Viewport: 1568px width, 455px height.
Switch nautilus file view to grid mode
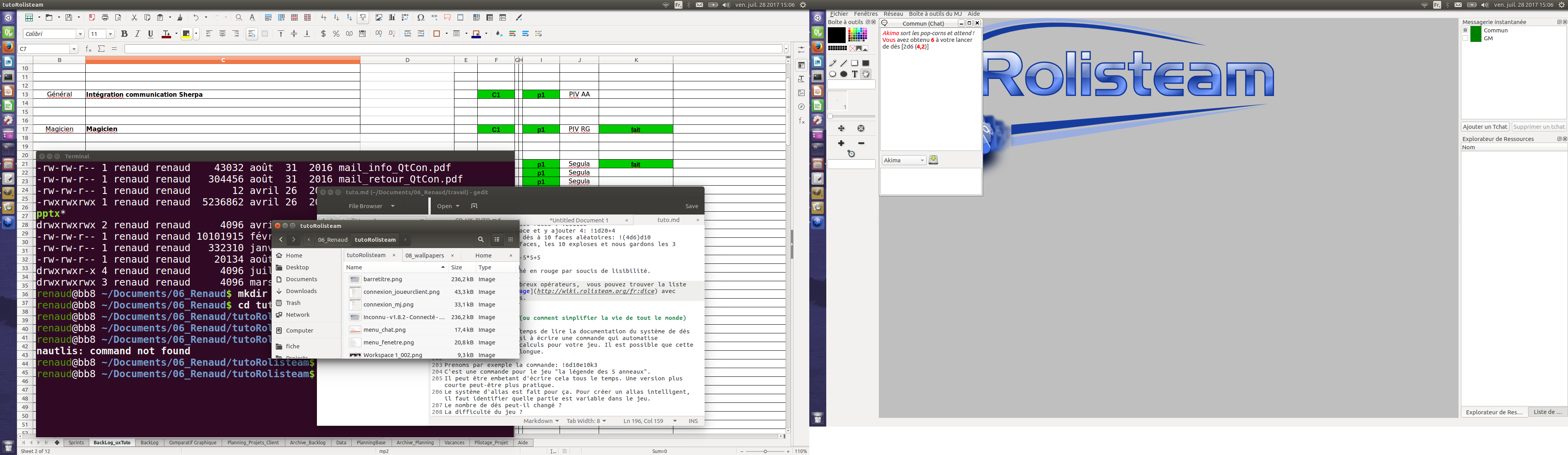click(x=510, y=240)
